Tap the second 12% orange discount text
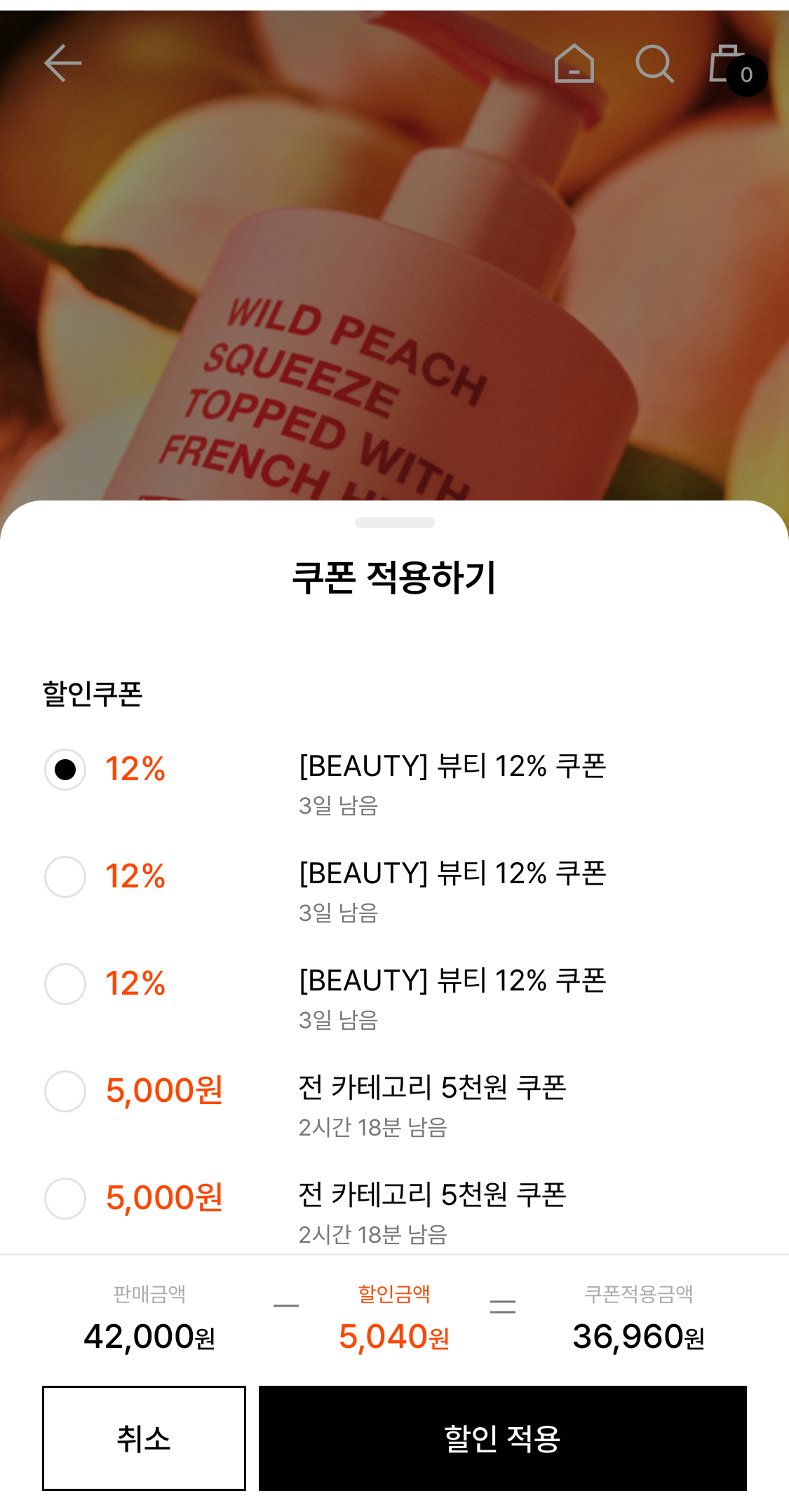This screenshot has width=789, height=1512. click(x=135, y=876)
